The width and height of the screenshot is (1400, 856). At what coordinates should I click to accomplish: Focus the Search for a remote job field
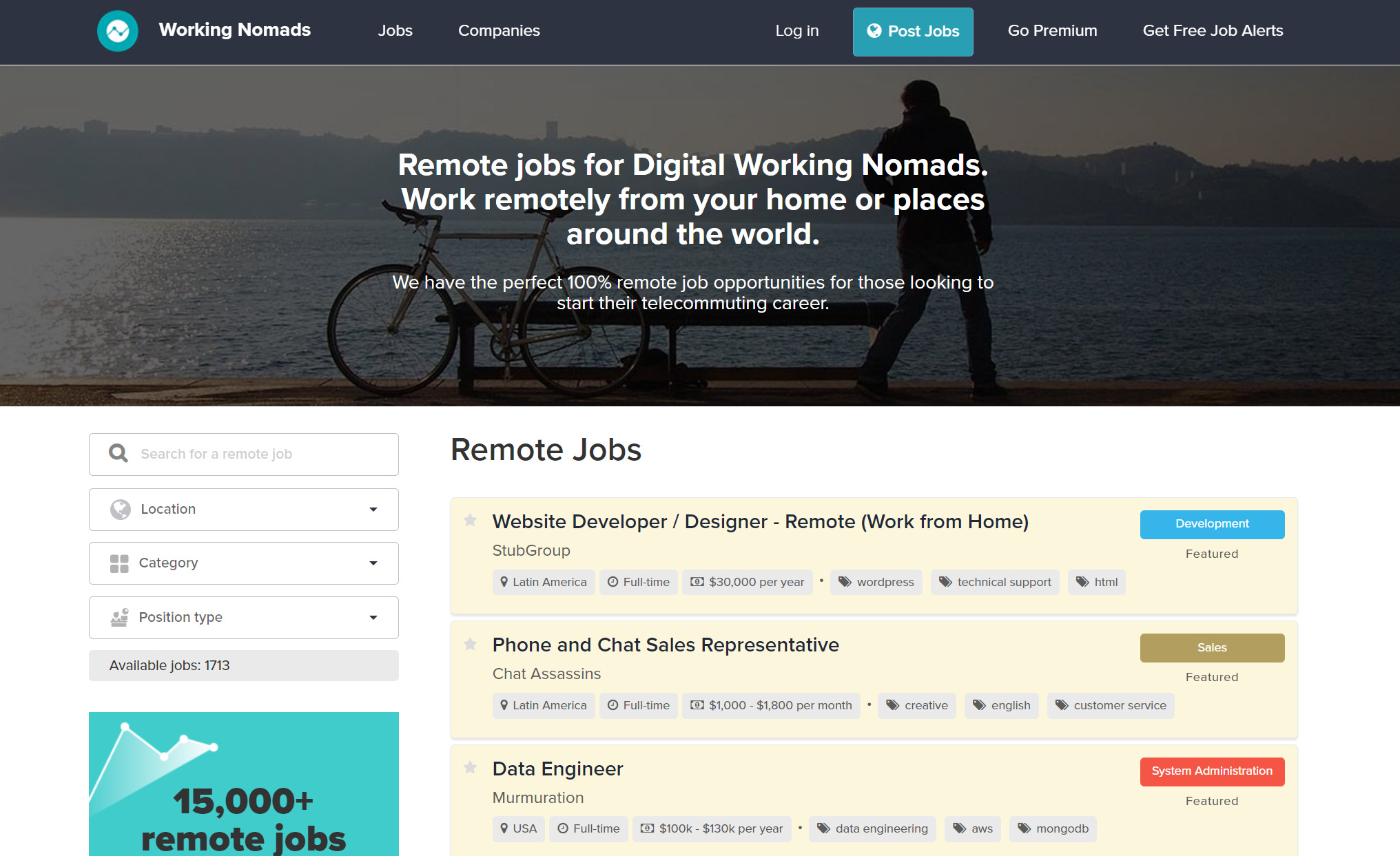(262, 454)
